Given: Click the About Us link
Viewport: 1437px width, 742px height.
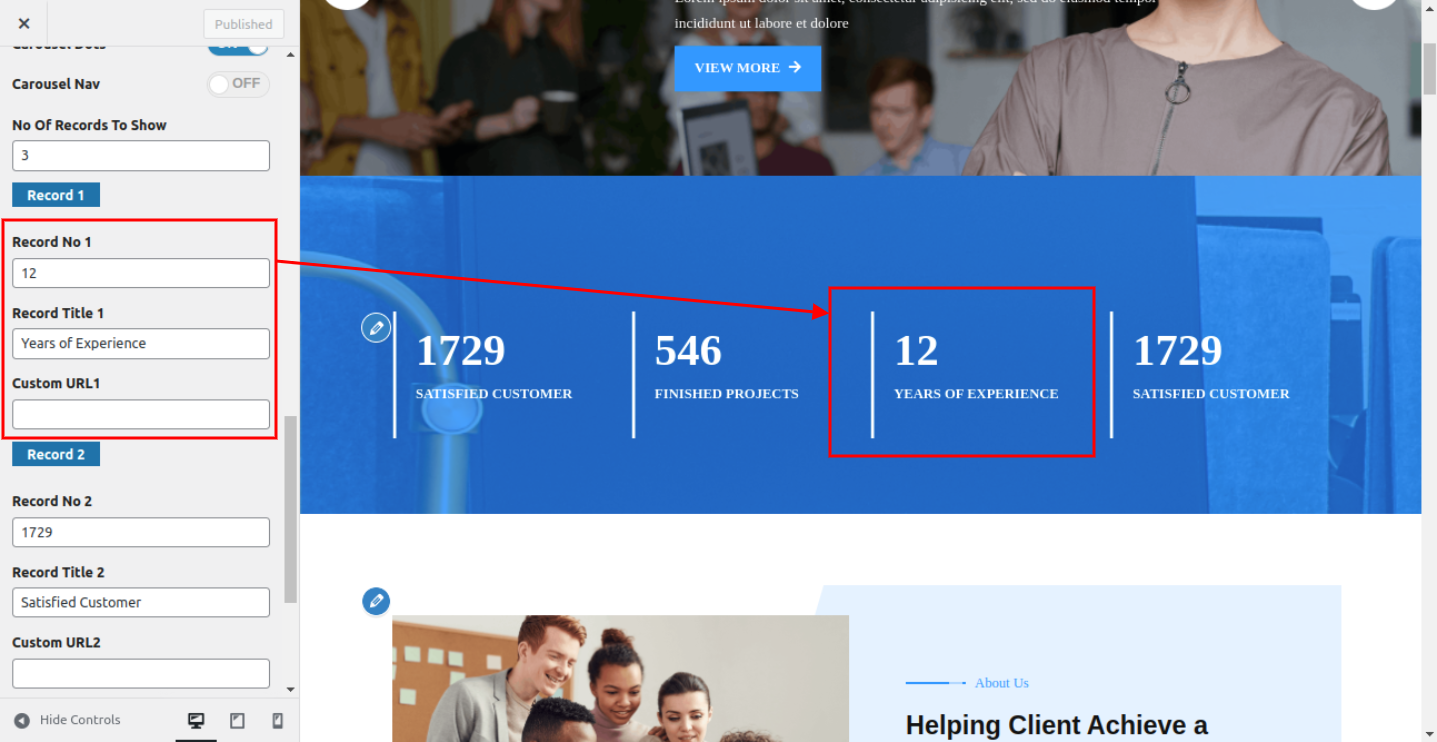Looking at the screenshot, I should [1002, 683].
